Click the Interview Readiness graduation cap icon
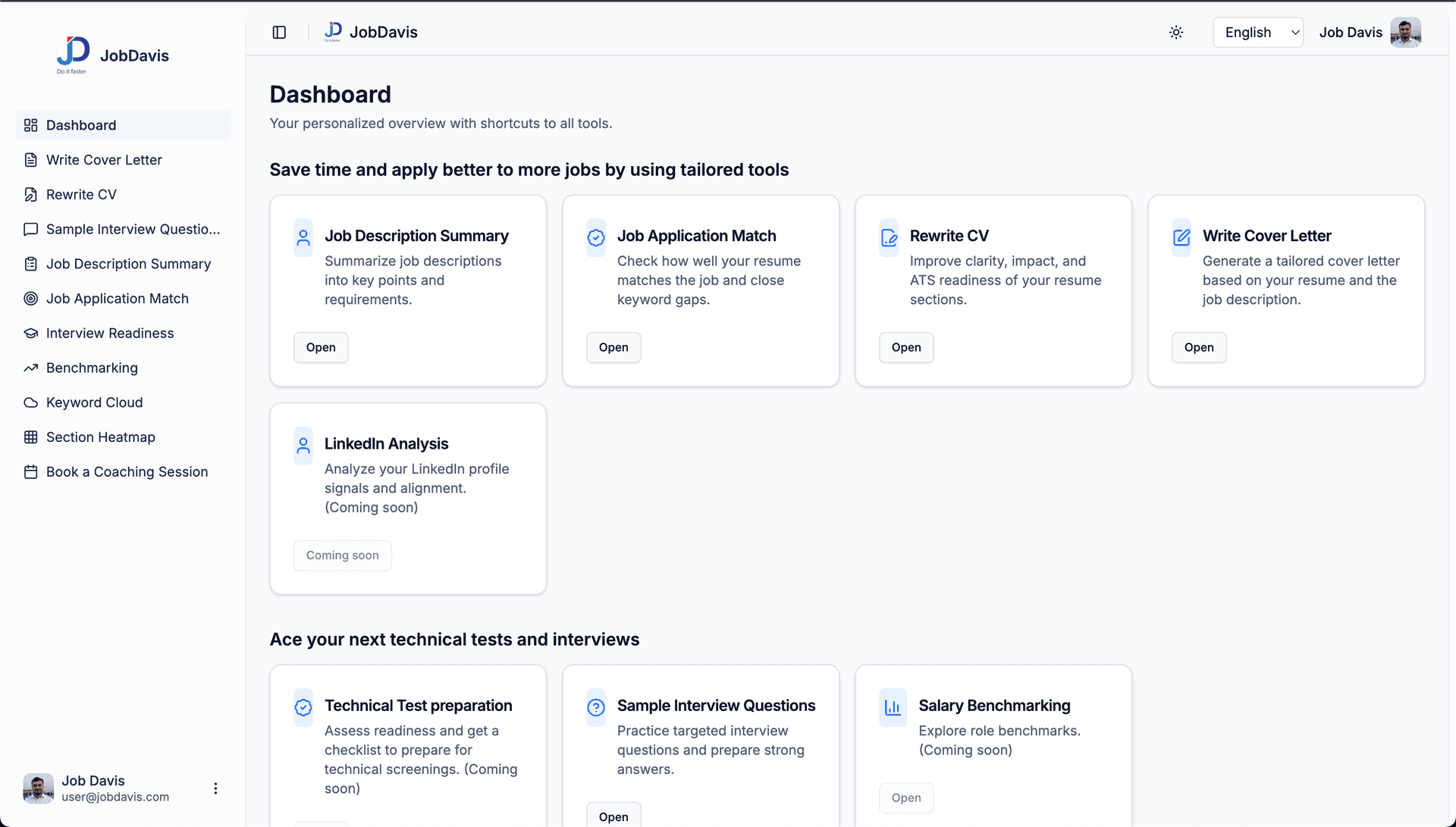 [30, 333]
